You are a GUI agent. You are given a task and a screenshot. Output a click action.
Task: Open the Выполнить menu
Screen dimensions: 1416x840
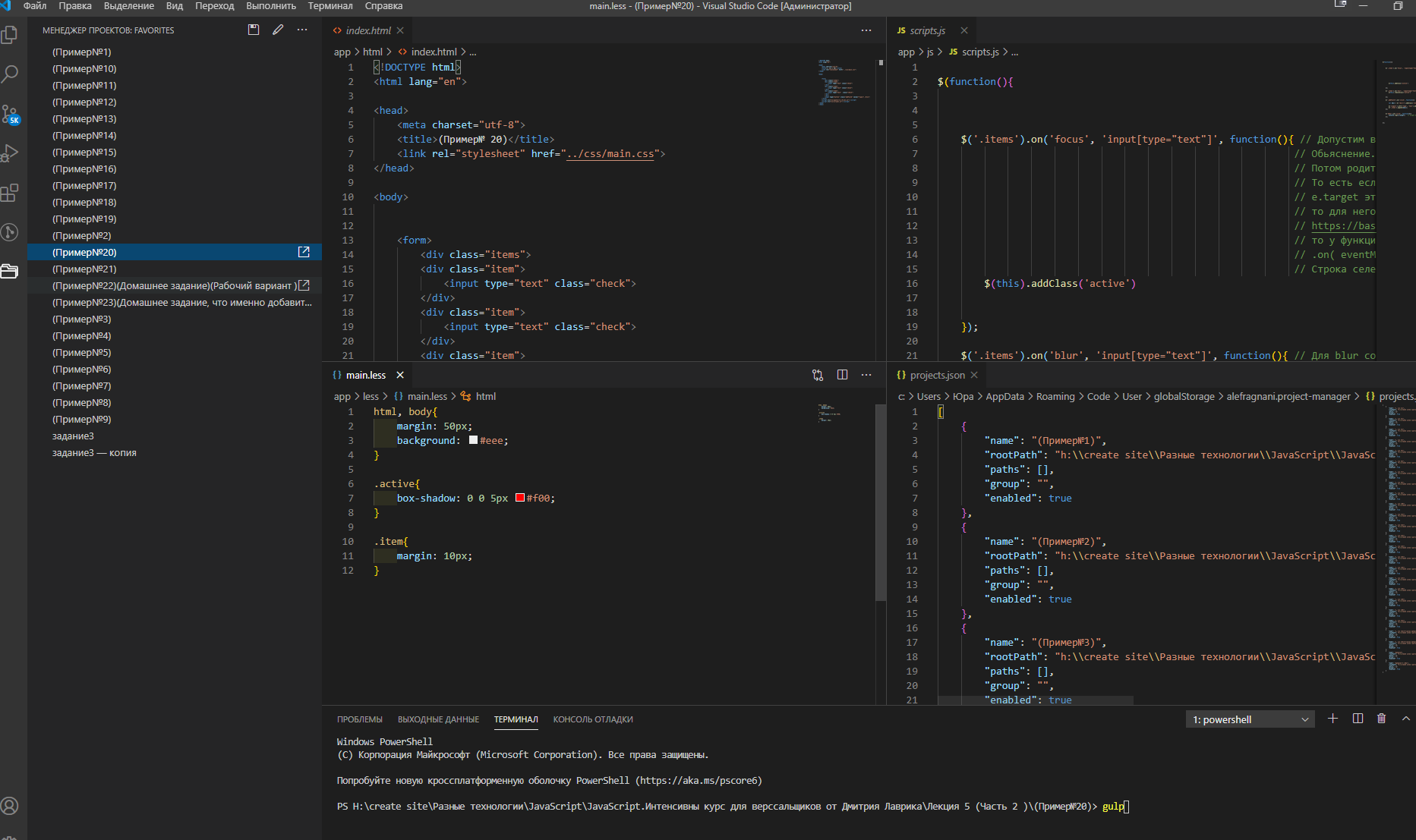pyautogui.click(x=271, y=6)
